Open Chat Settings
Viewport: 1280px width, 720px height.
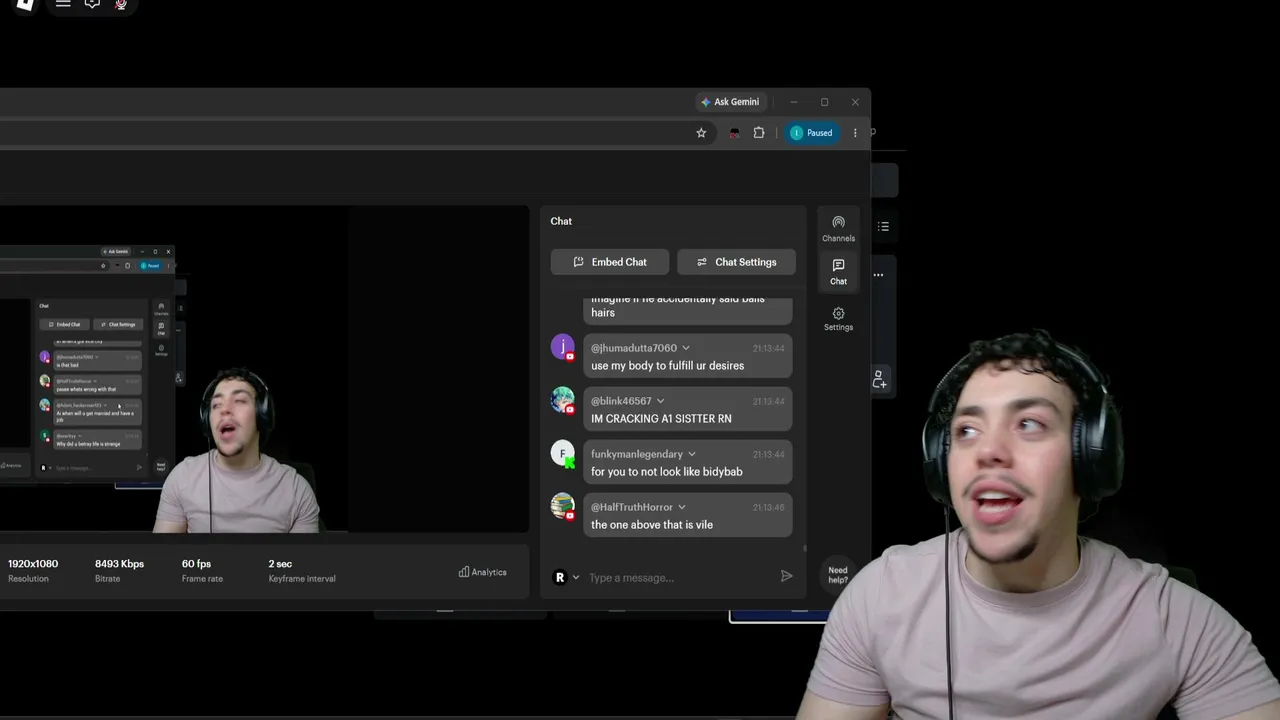tap(736, 262)
